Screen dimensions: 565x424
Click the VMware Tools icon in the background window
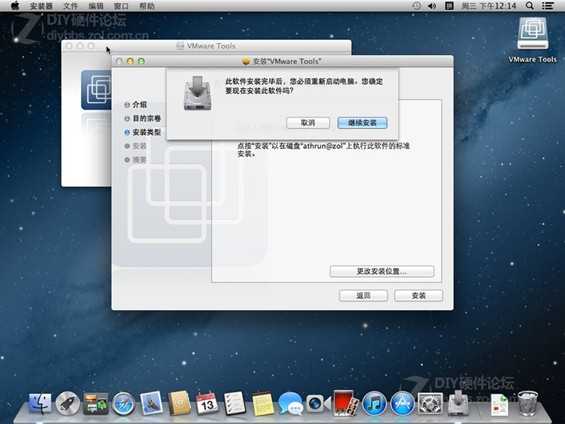(97, 90)
